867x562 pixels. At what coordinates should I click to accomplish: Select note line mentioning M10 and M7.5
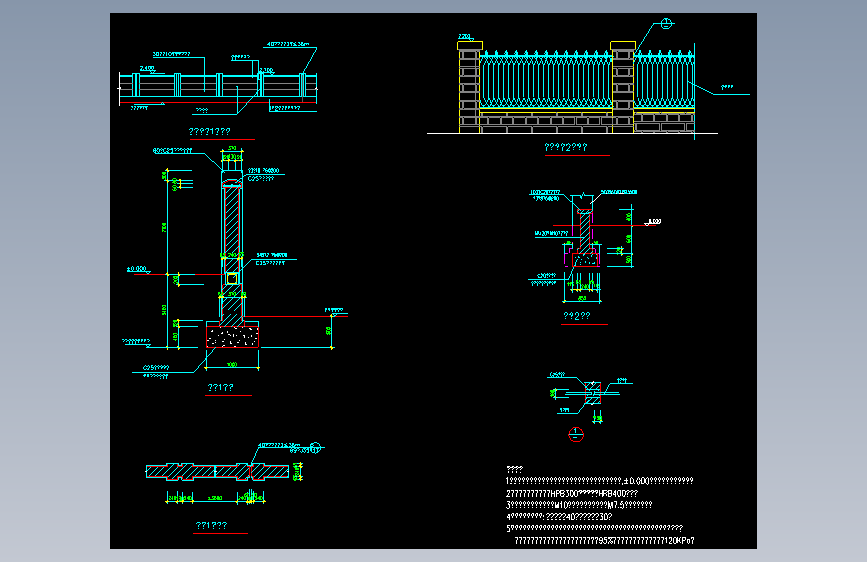tap(579, 505)
